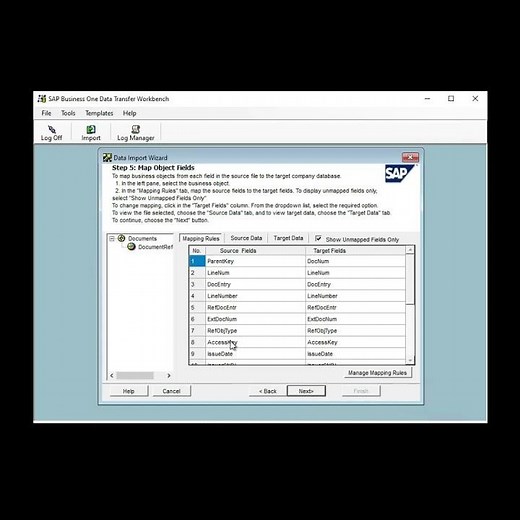
Task: Click the mapping table scroll-up arrow
Action: pos(410,250)
